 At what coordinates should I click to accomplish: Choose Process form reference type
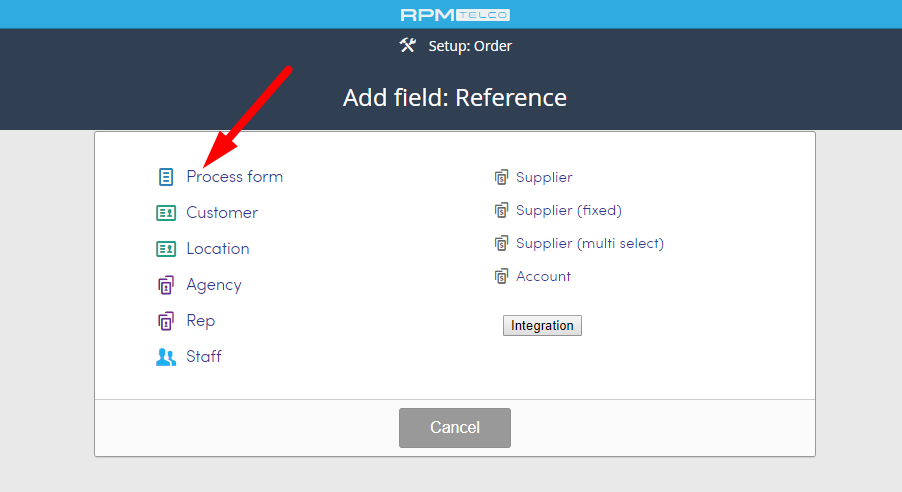pos(235,177)
